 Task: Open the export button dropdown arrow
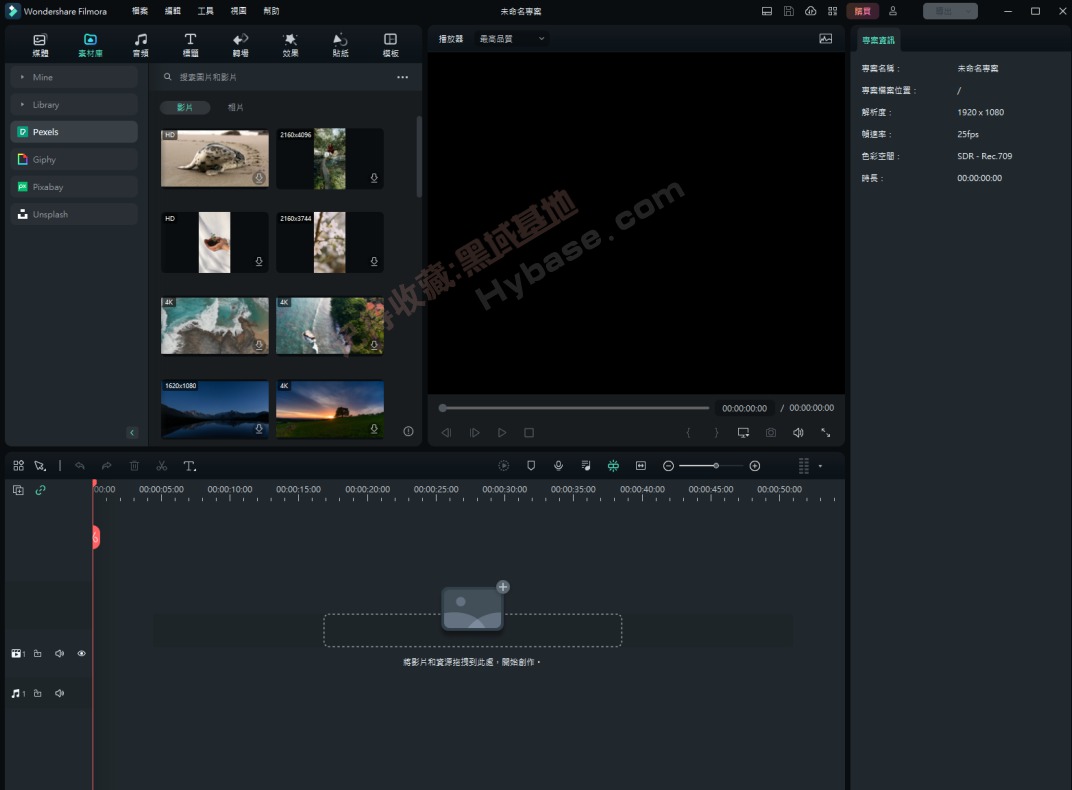[x=968, y=11]
